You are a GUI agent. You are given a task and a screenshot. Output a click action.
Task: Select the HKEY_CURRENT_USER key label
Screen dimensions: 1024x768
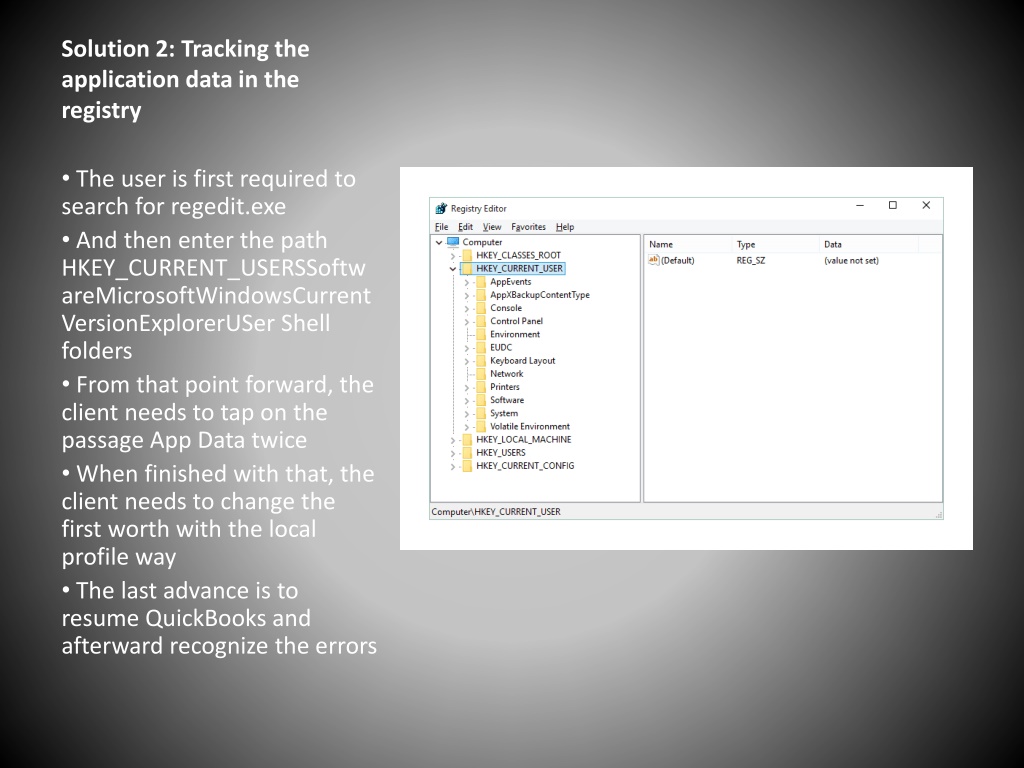(519, 268)
